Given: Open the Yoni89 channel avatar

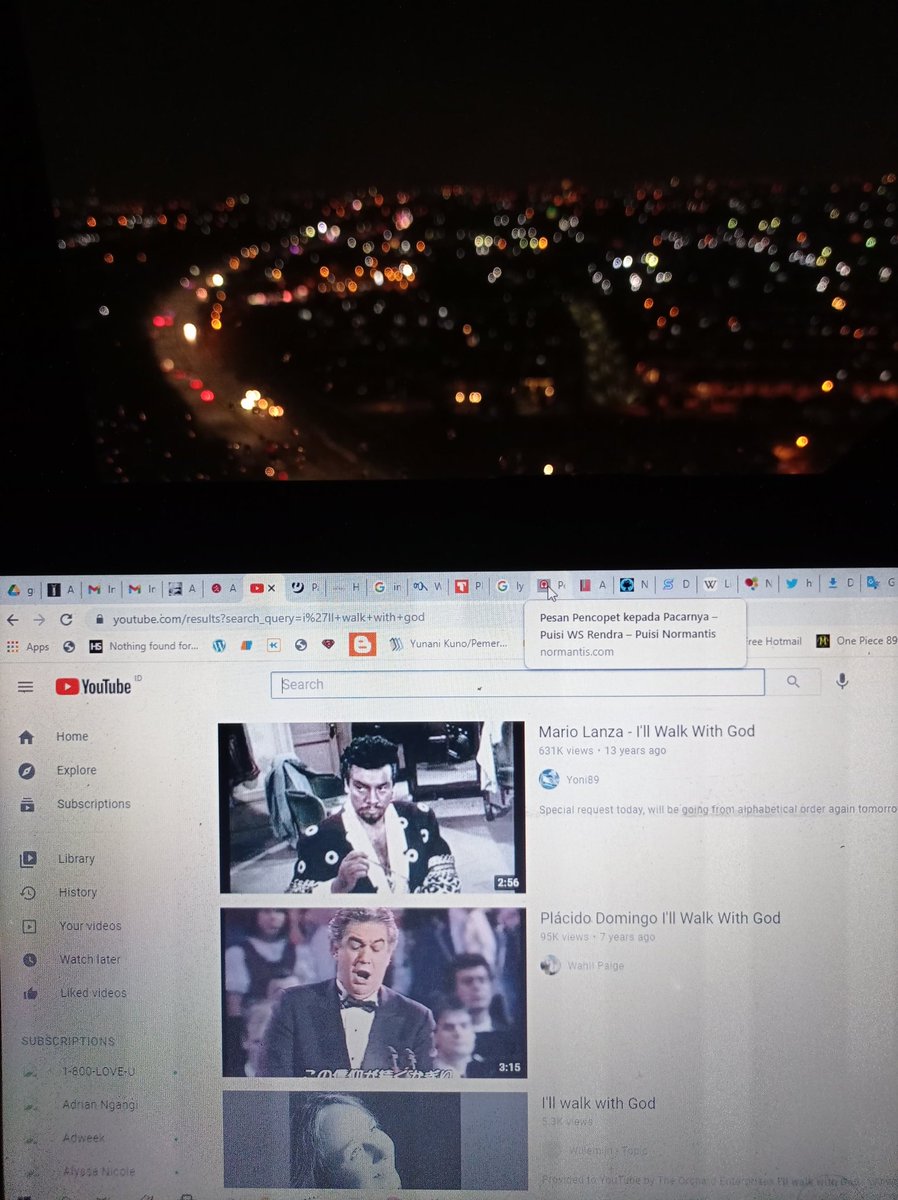Looking at the screenshot, I should 549,780.
